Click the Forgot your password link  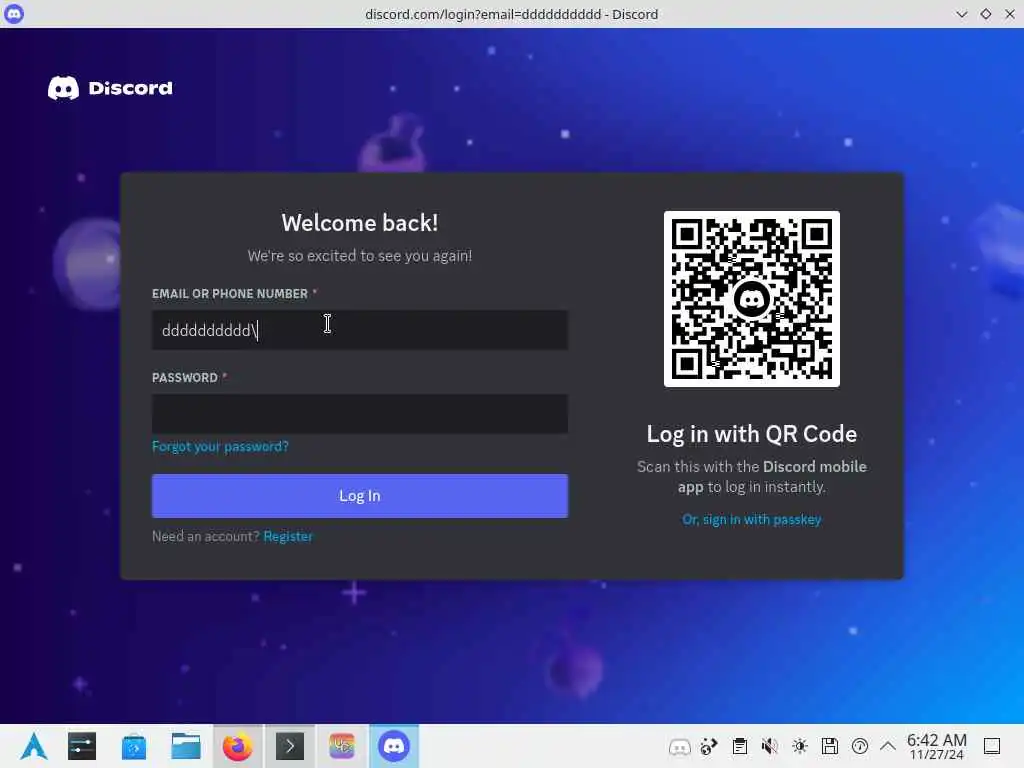coord(220,447)
